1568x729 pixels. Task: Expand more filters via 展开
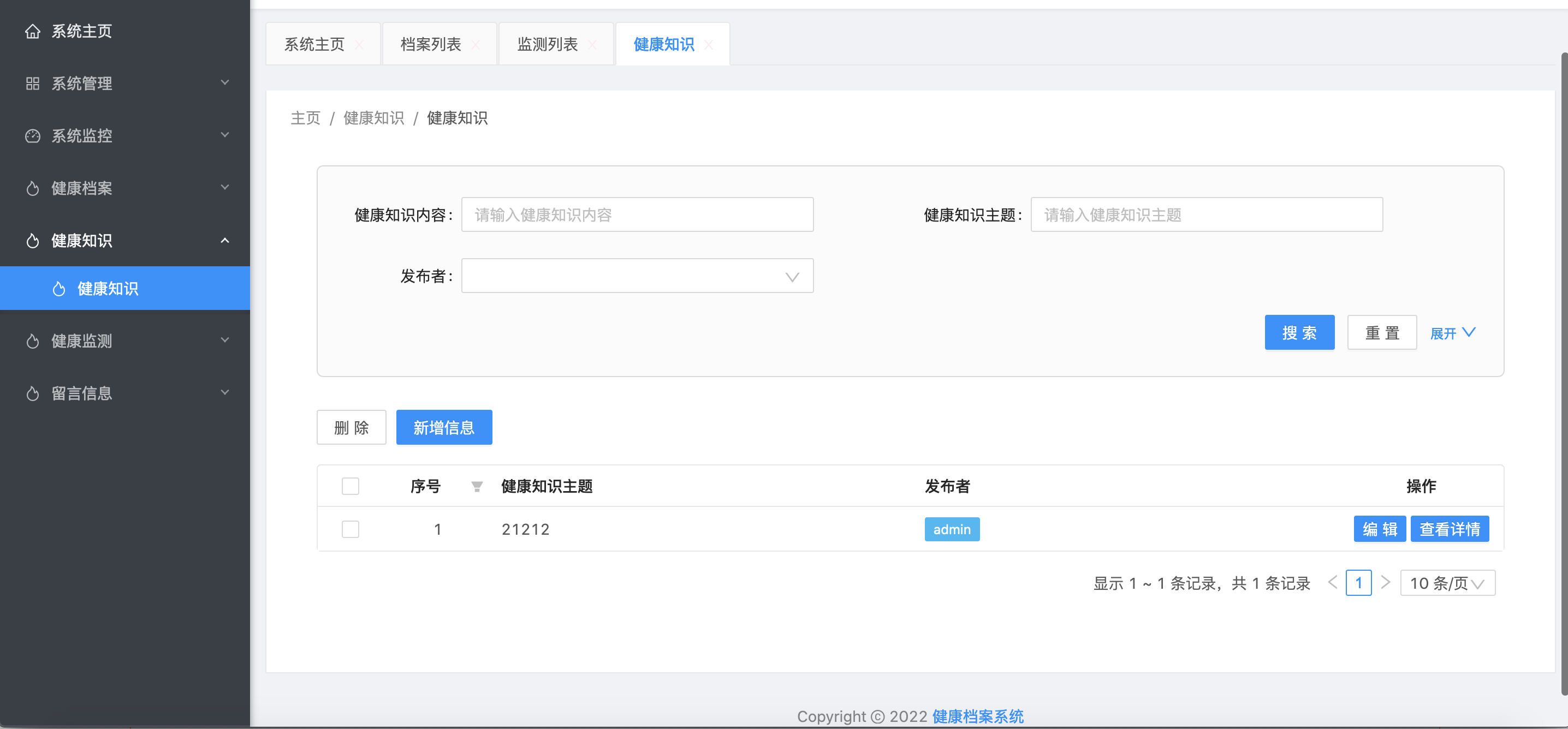1452,333
